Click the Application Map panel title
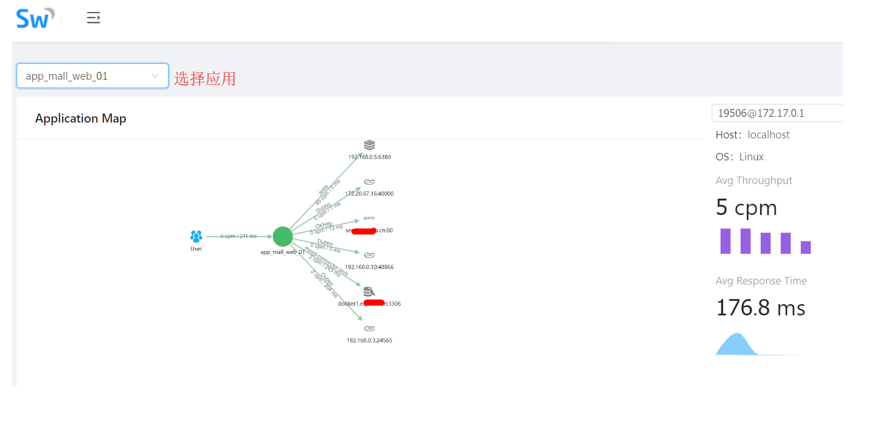The height and width of the screenshot is (427, 874). click(x=81, y=118)
